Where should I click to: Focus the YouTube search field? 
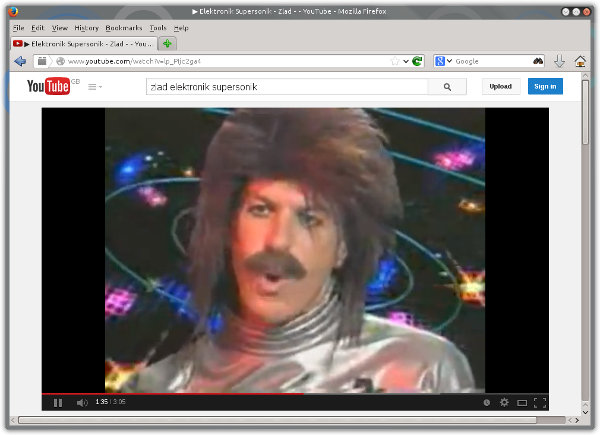click(287, 87)
